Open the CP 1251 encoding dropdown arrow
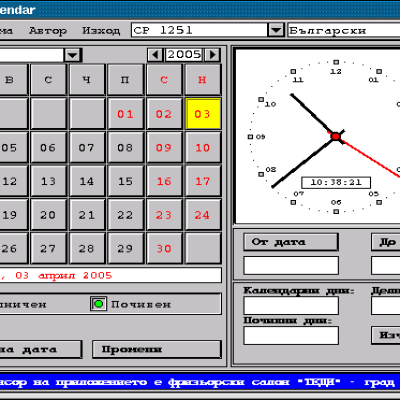The width and height of the screenshot is (400, 400). tap(276, 30)
